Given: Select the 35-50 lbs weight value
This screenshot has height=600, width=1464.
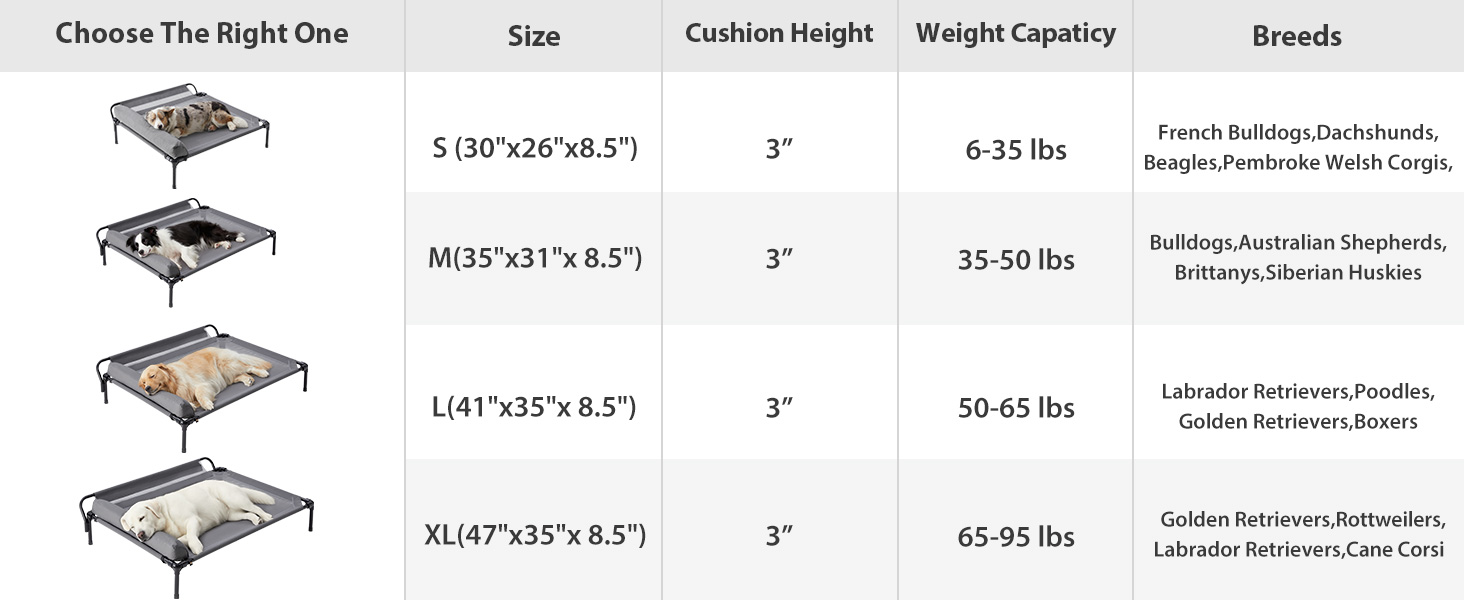Looking at the screenshot, I should 1016,260.
